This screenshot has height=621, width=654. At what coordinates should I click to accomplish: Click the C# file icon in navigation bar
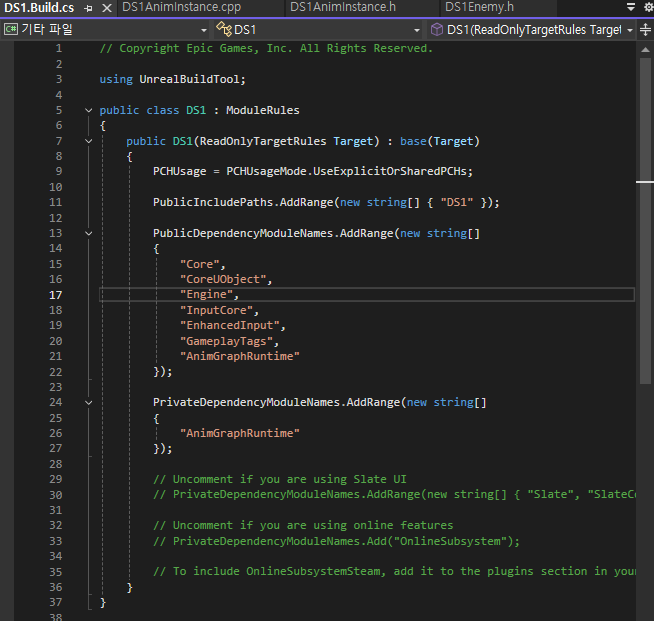pos(11,29)
